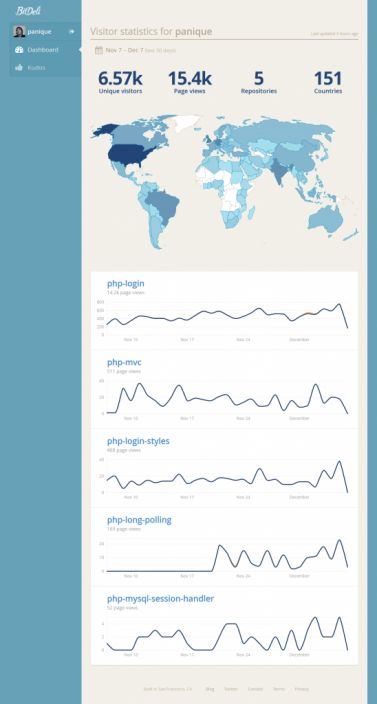Open the php-mysql-session-handler repository link
This screenshot has height=704, width=377.
(x=160, y=598)
